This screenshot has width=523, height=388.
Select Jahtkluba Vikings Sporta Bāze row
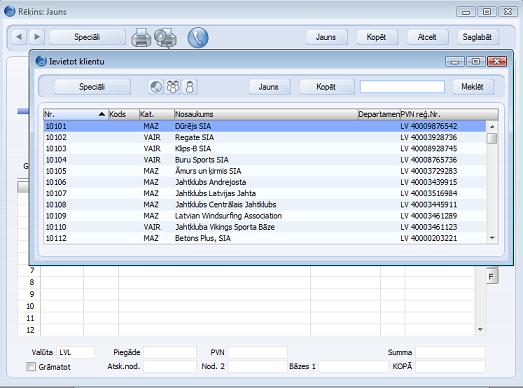265,227
